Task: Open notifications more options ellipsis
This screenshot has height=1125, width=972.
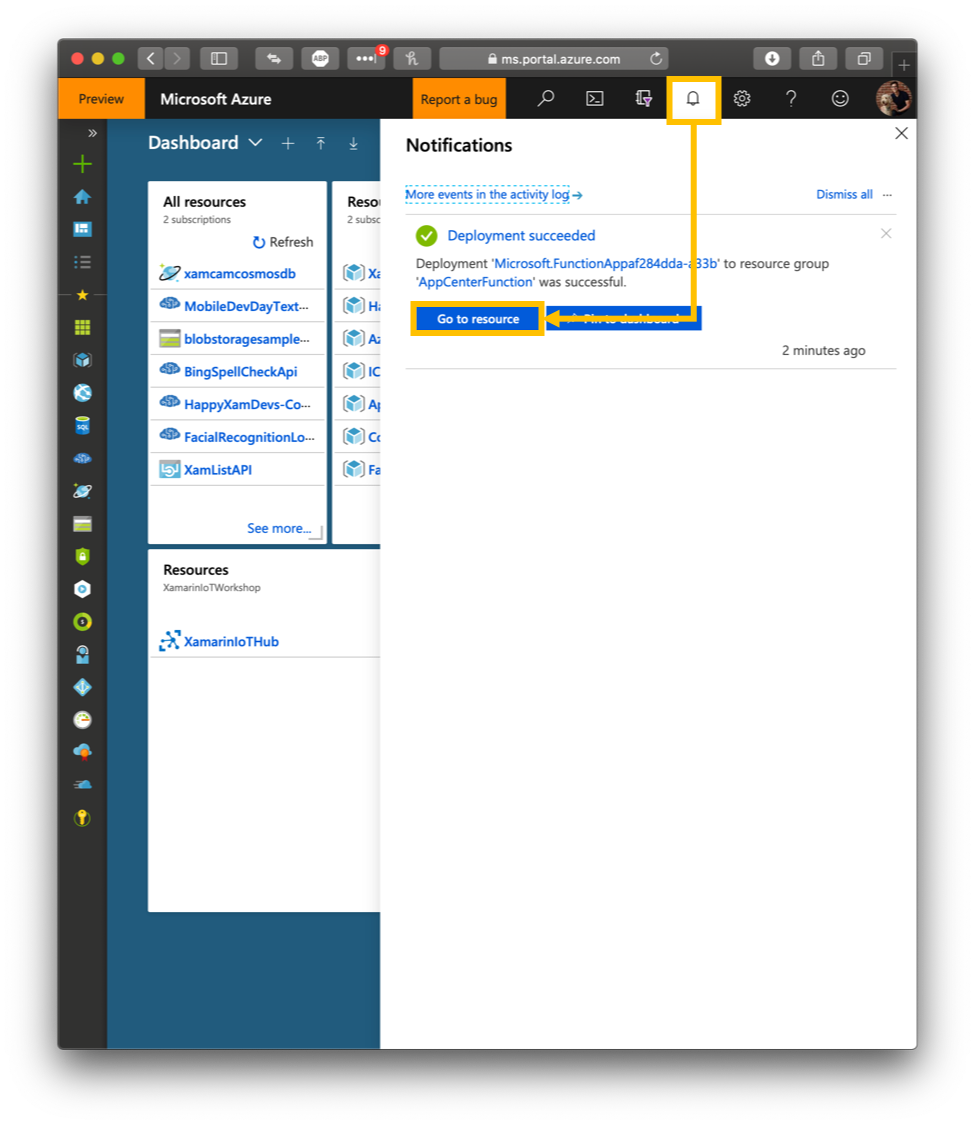Action: [887, 194]
